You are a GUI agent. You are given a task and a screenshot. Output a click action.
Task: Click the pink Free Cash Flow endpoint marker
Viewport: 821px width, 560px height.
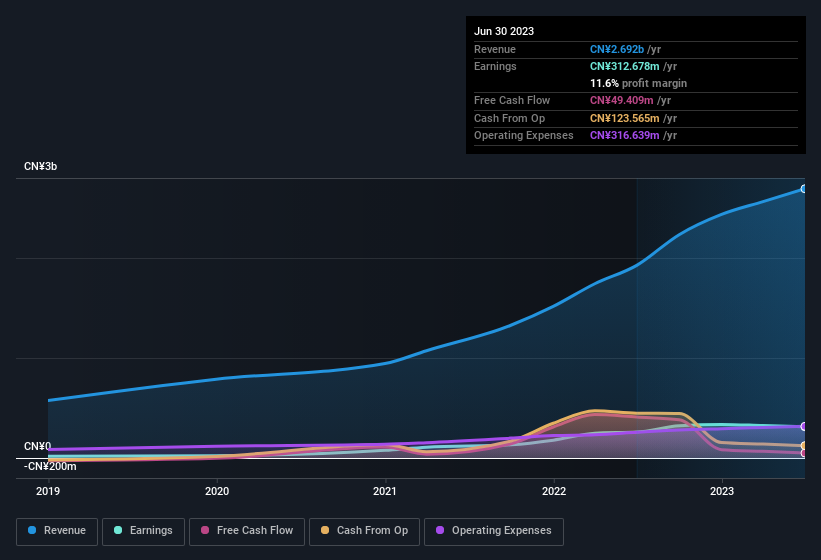pos(804,453)
